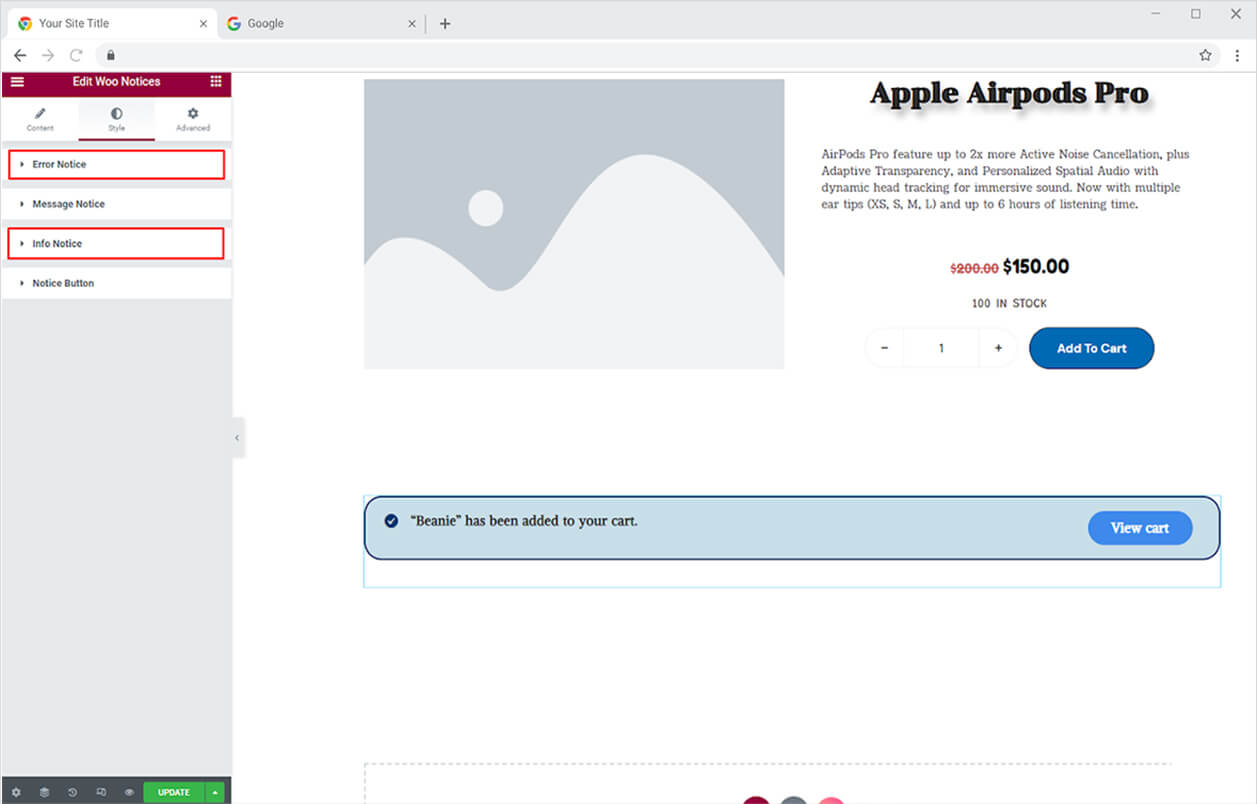Viewport: 1257px width, 804px height.
Task: Open the Navigator layers icon
Action: 44,792
